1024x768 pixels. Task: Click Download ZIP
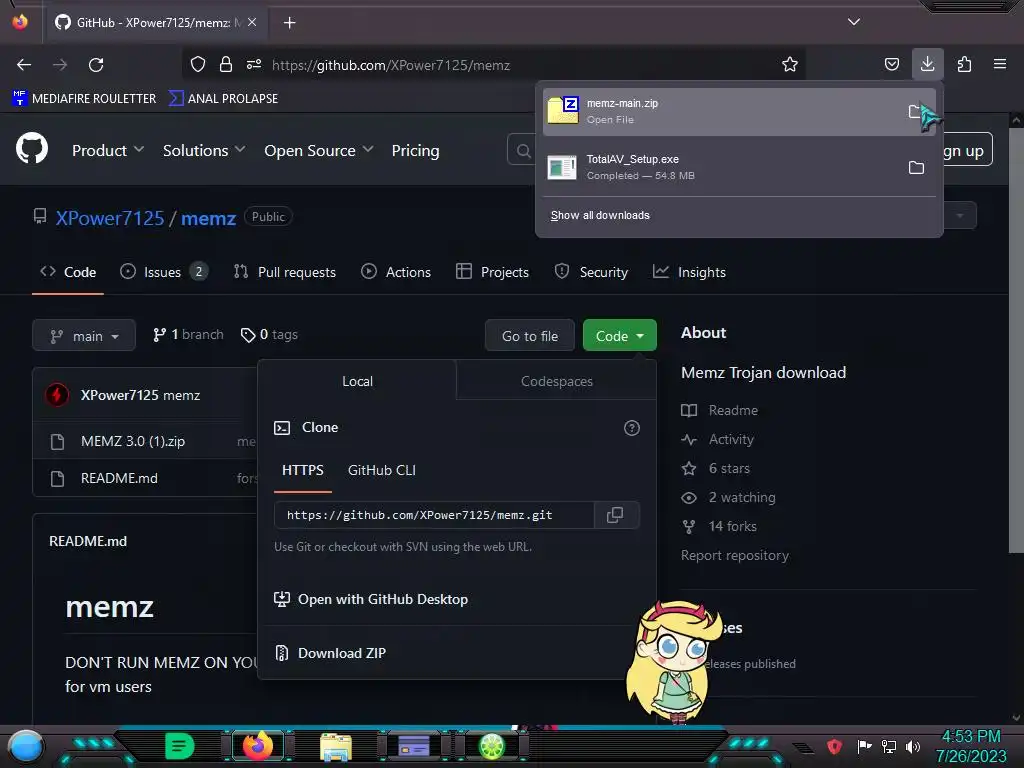click(330, 653)
